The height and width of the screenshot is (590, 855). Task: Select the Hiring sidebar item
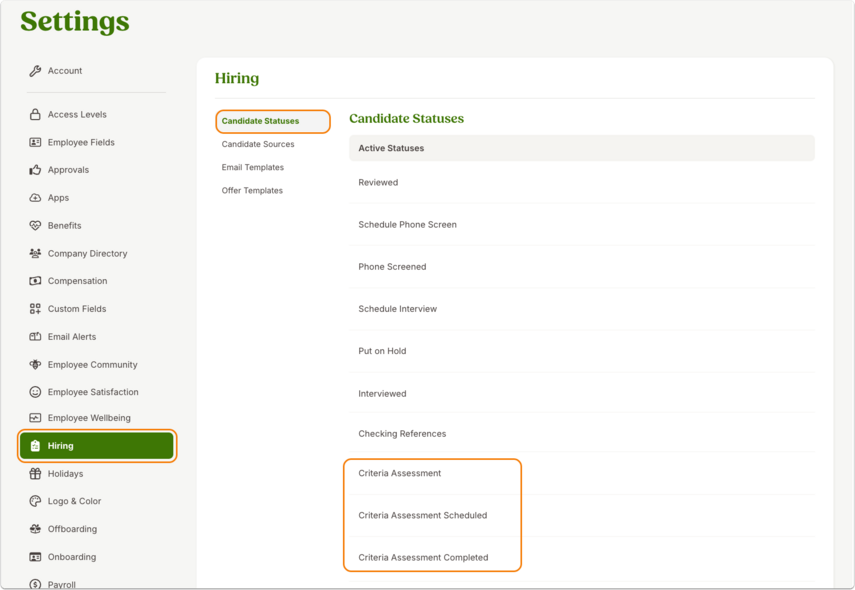(x=97, y=445)
